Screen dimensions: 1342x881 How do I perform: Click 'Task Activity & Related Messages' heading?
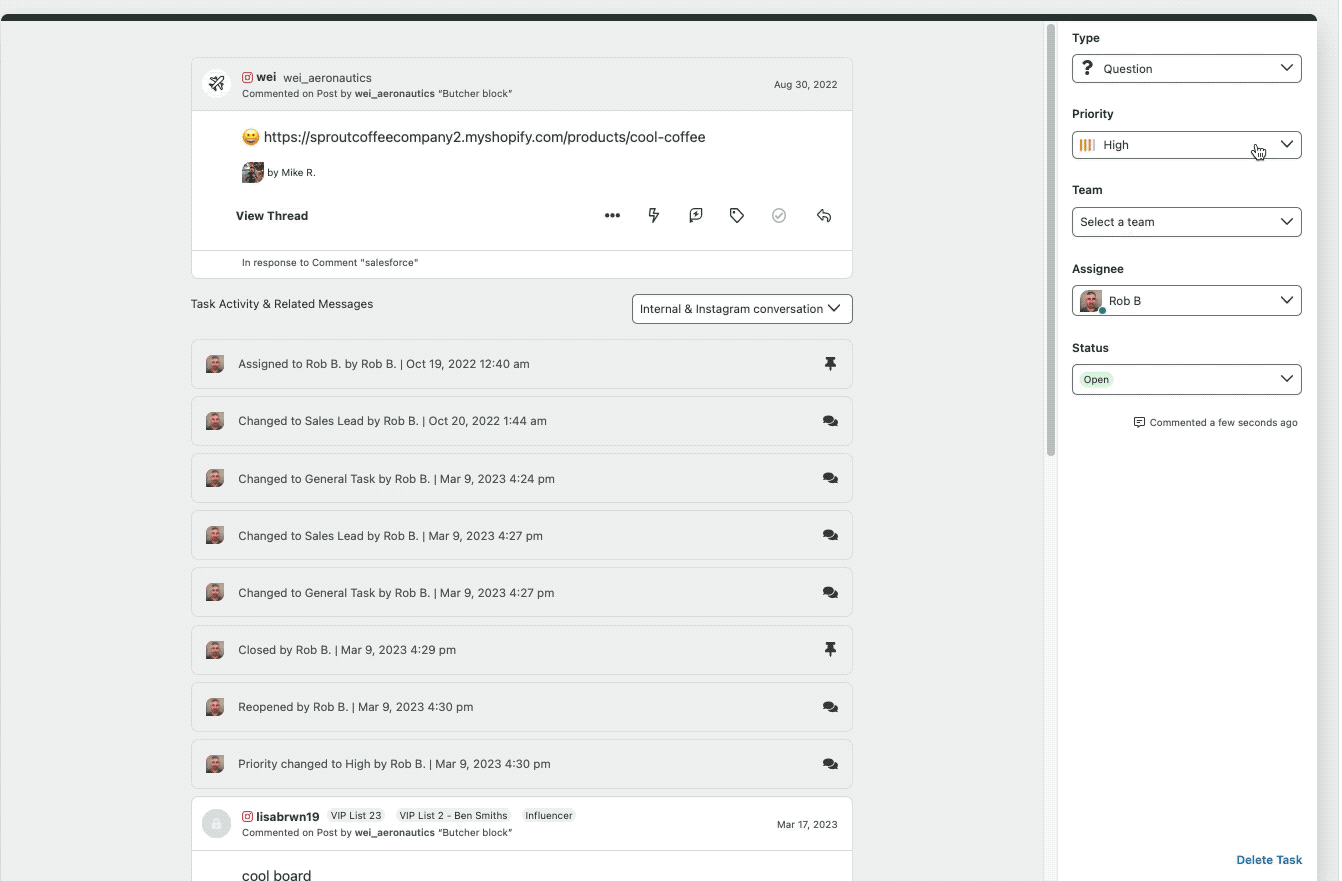pos(282,304)
